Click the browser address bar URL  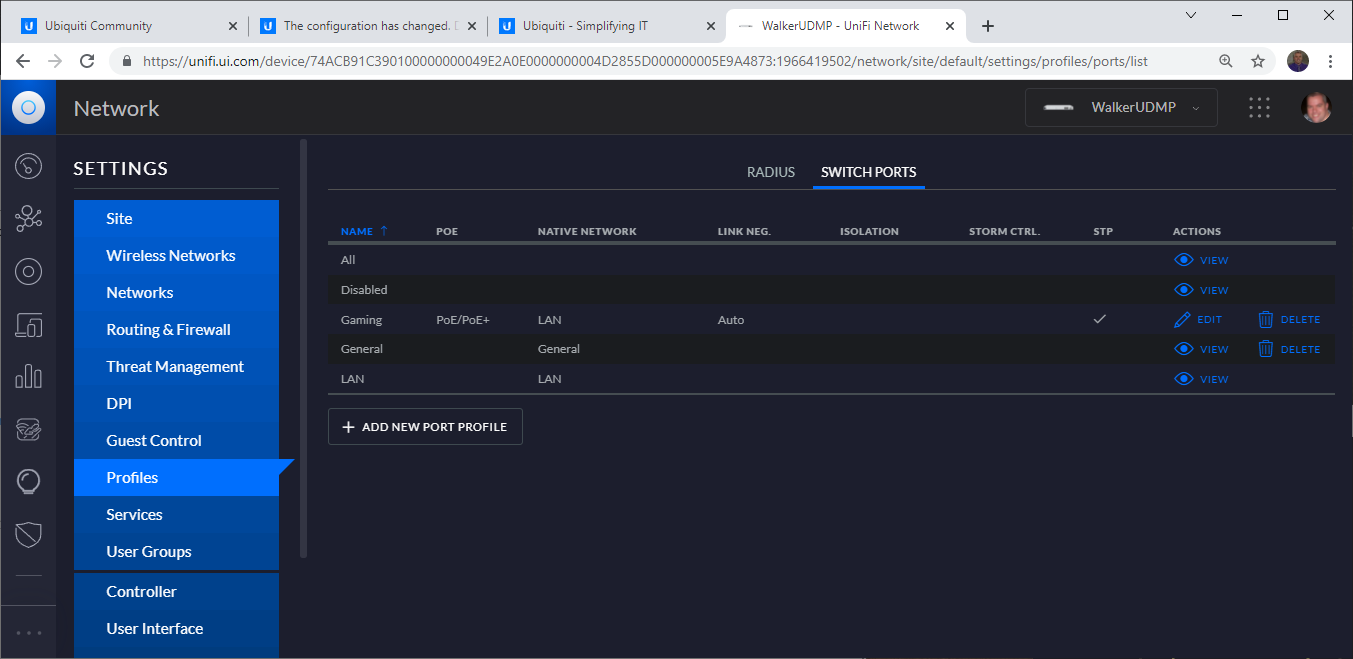point(645,61)
